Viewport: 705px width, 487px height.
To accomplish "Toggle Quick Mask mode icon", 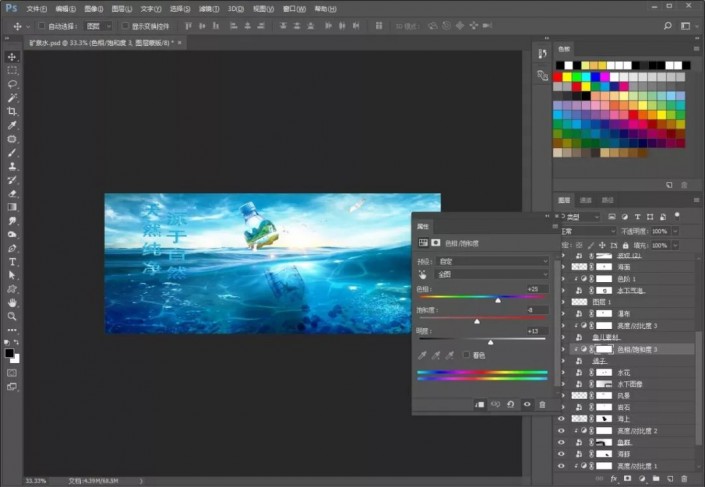I will [12, 373].
